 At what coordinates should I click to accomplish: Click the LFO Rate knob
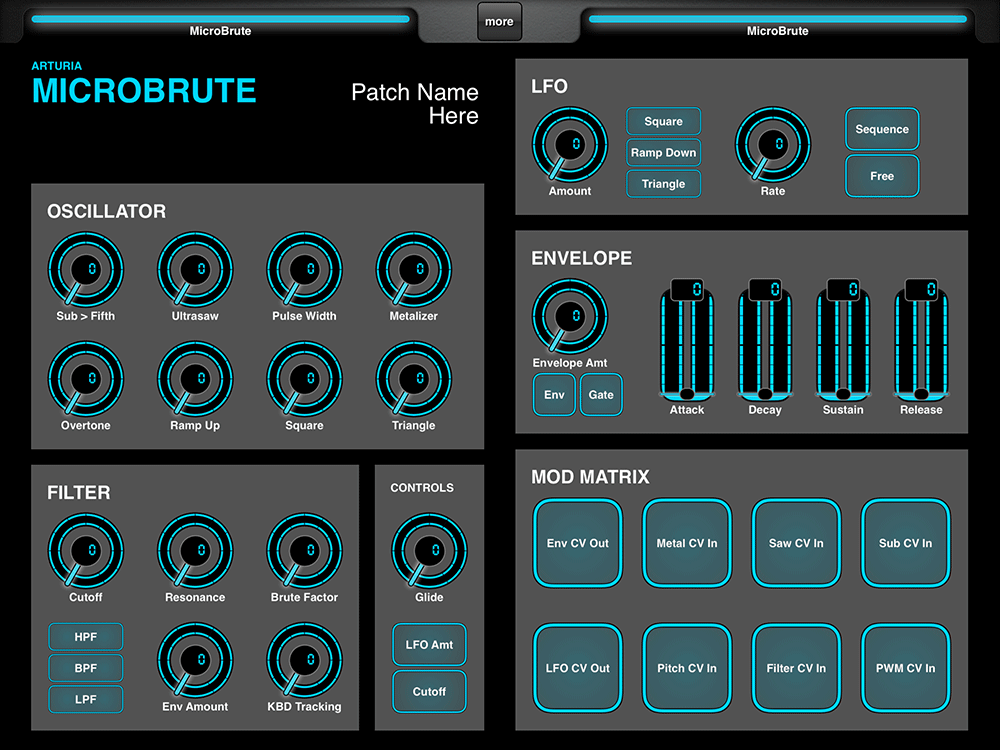click(x=773, y=145)
